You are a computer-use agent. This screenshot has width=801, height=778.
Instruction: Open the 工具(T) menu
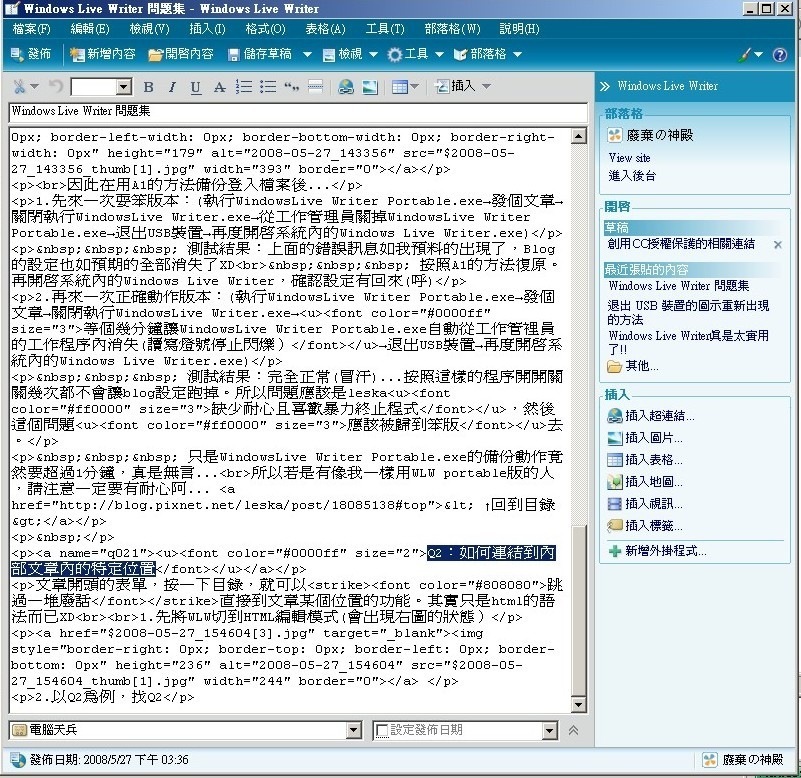tap(385, 29)
